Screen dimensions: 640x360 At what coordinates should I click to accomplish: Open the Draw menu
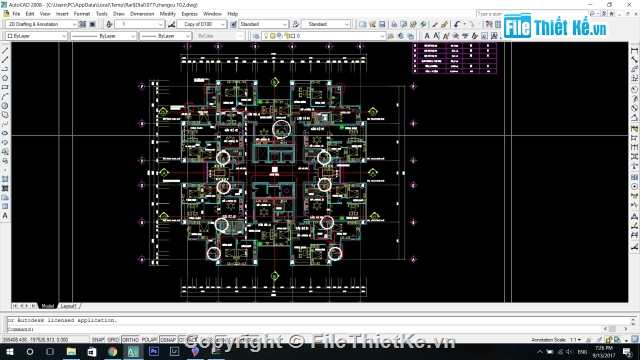tap(119, 14)
